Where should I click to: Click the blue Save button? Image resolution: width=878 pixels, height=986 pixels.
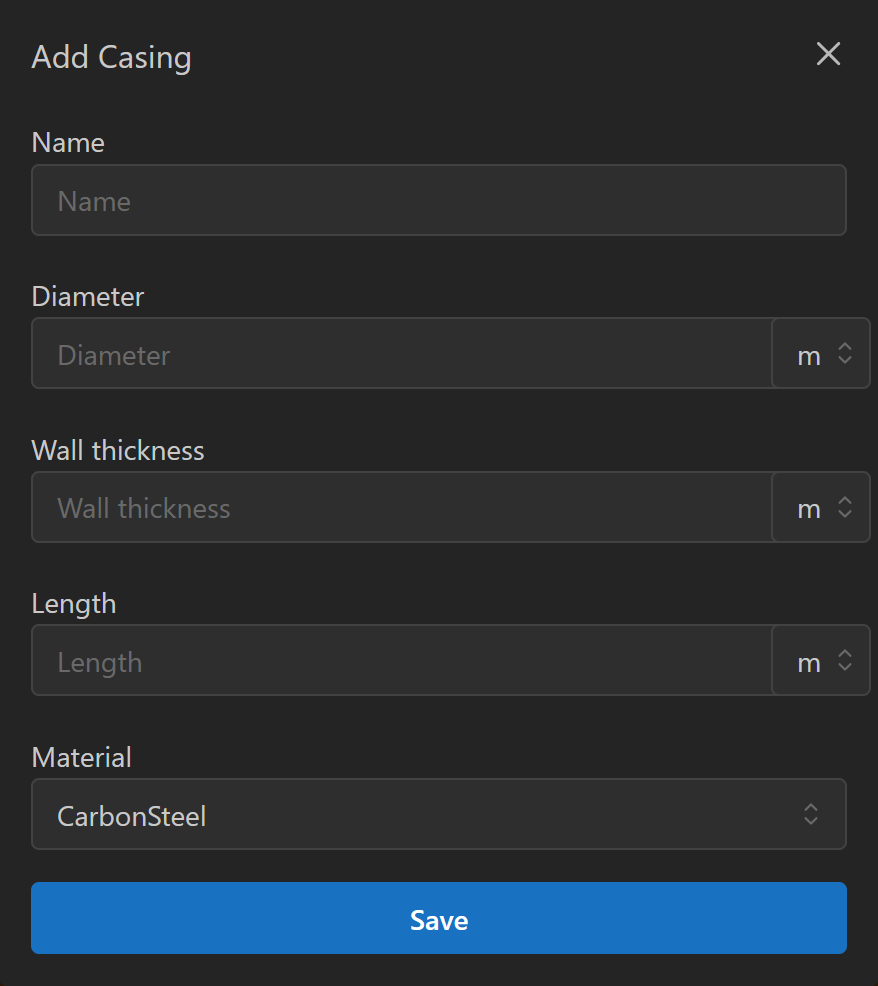[x=439, y=918]
